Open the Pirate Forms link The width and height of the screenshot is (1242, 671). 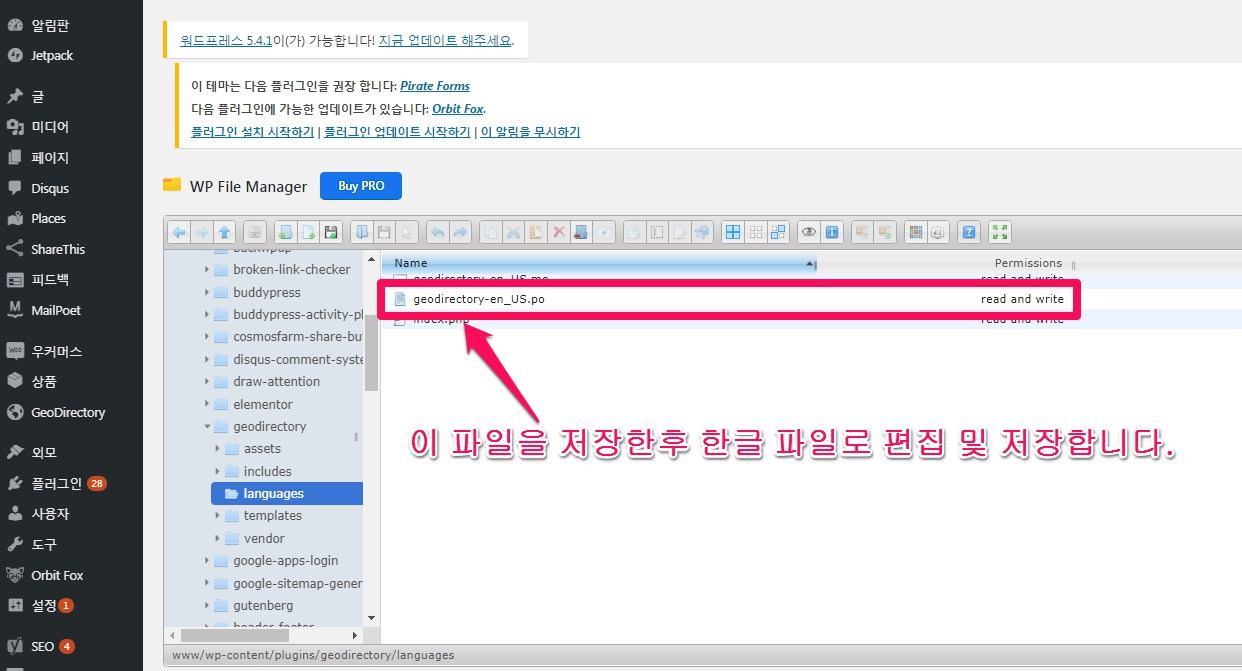pyautogui.click(x=435, y=86)
